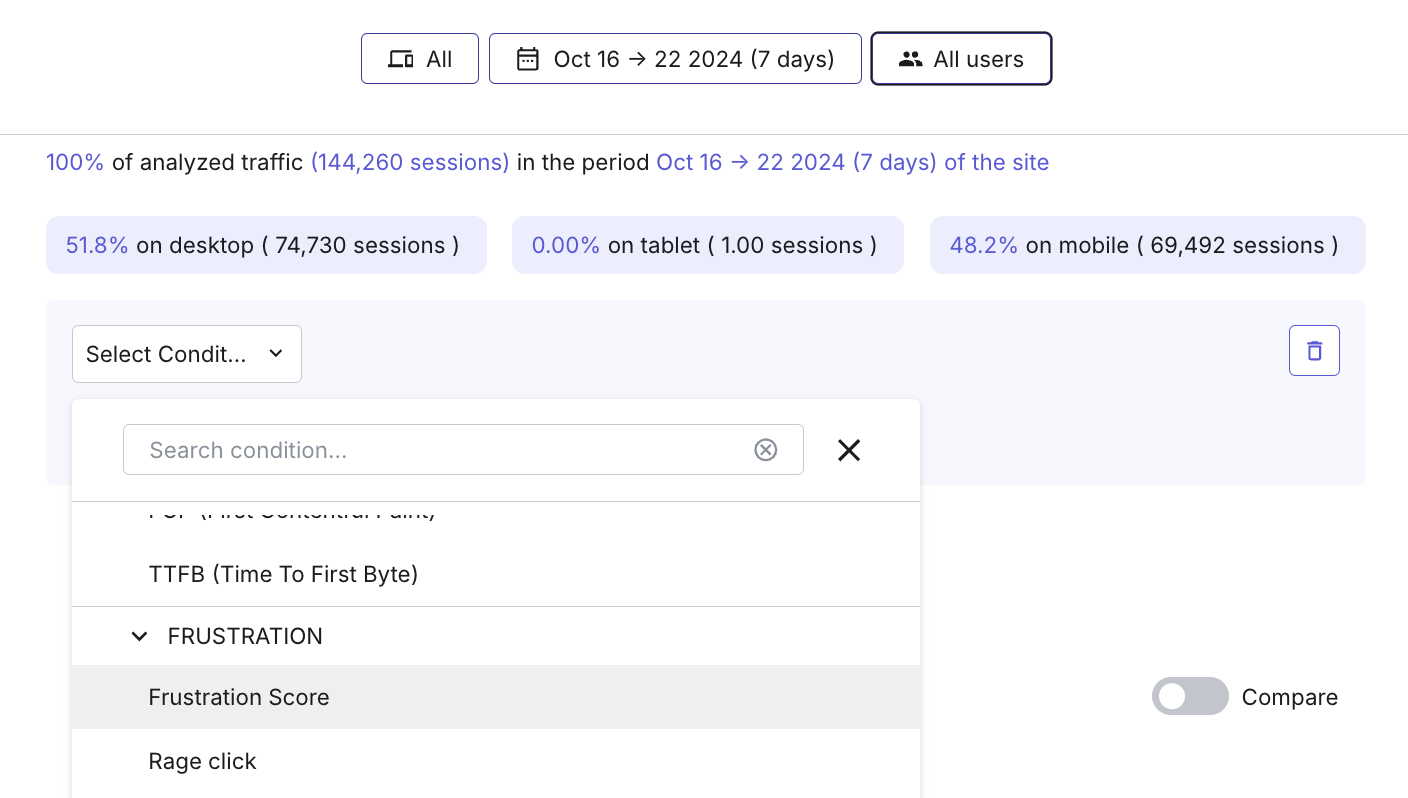This screenshot has width=1408, height=798.
Task: Open the Oct 16 → 22 2024 date picker
Action: tap(675, 59)
